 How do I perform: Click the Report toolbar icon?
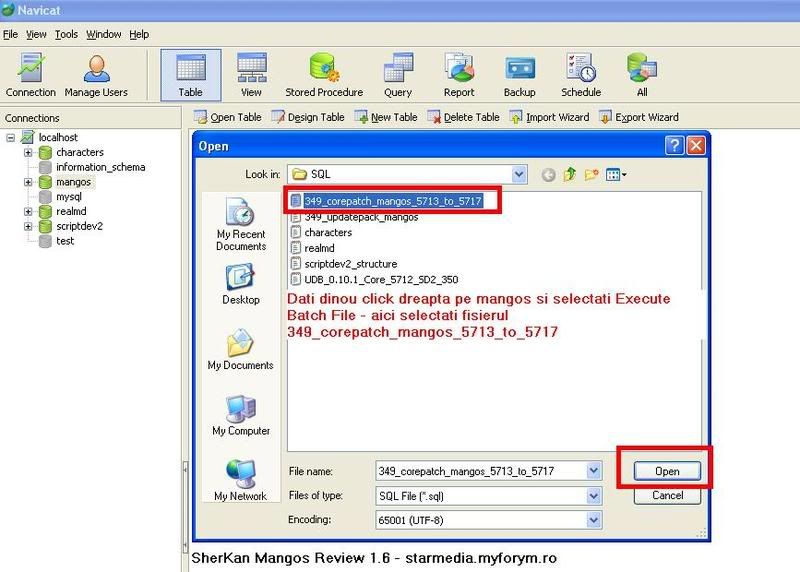pyautogui.click(x=459, y=75)
